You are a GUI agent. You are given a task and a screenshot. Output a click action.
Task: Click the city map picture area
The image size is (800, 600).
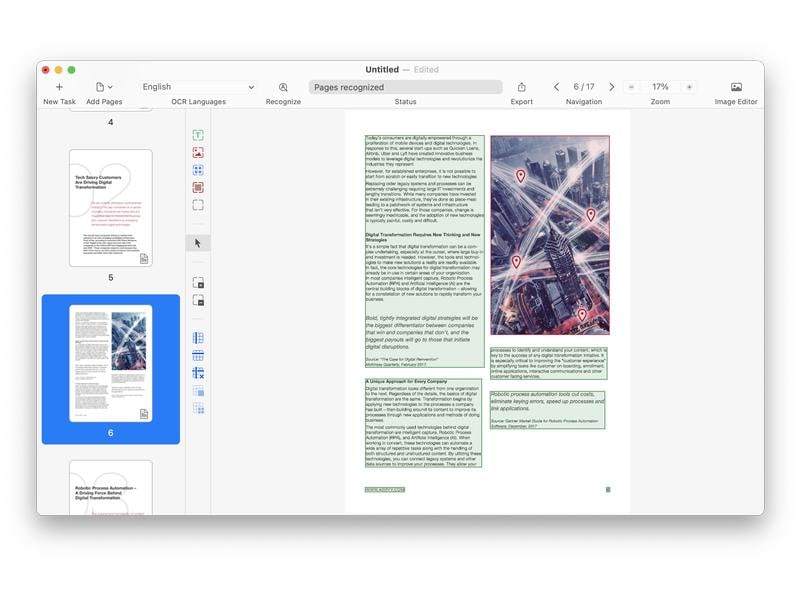point(550,235)
